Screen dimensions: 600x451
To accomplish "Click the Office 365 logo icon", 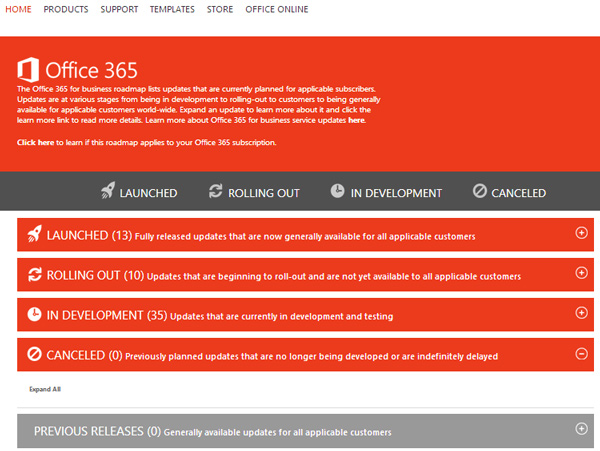I will pyautogui.click(x=28, y=70).
